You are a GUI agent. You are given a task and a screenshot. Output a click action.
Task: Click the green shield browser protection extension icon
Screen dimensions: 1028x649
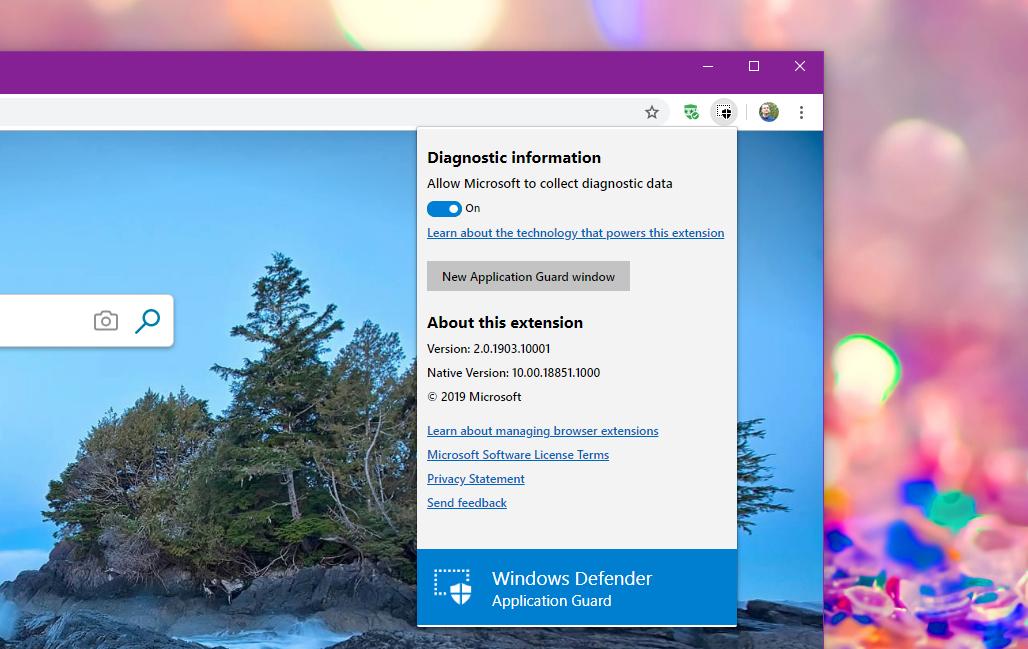(x=690, y=112)
